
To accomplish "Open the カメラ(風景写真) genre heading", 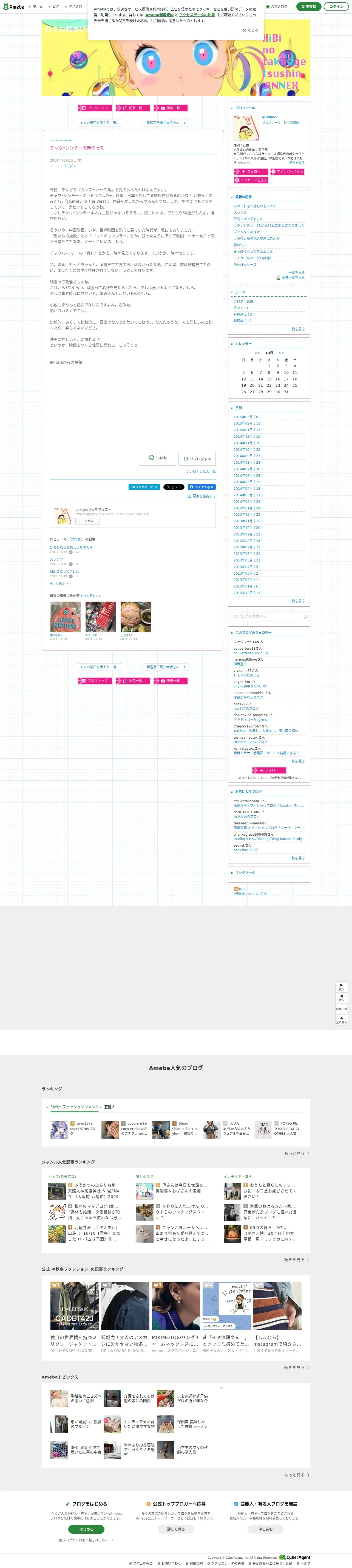I will pos(62,1177).
